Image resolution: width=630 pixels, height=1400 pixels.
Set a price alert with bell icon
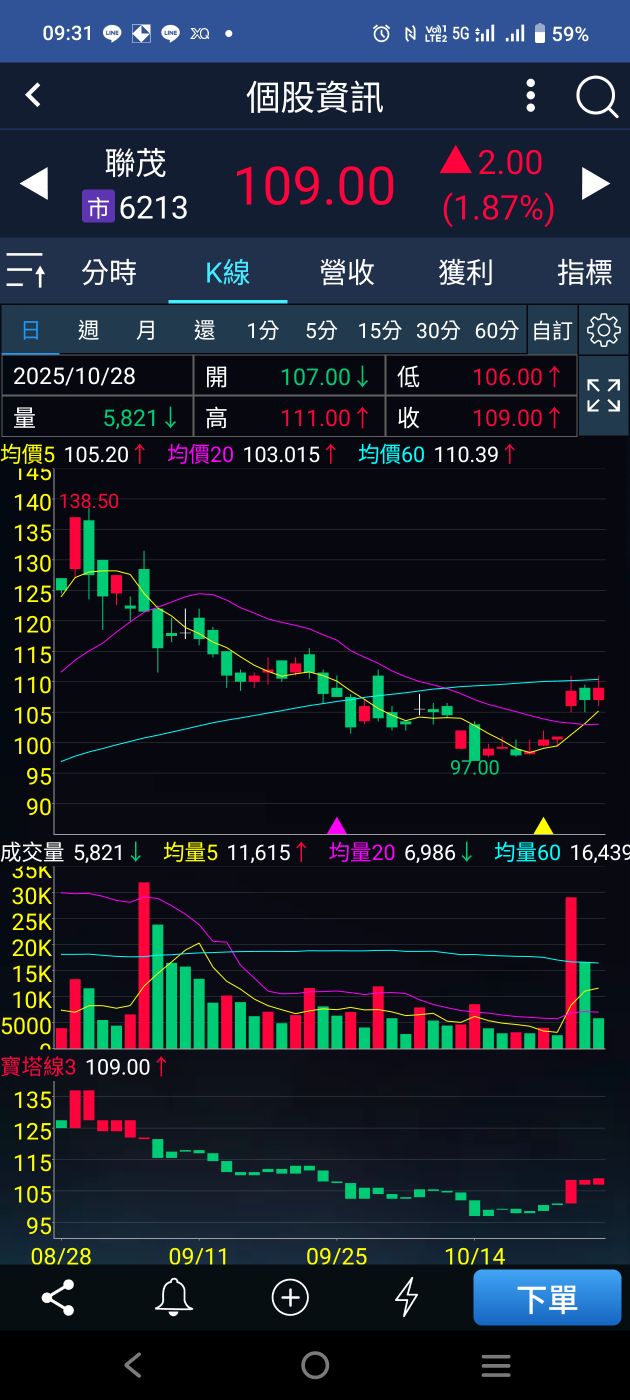(174, 1298)
